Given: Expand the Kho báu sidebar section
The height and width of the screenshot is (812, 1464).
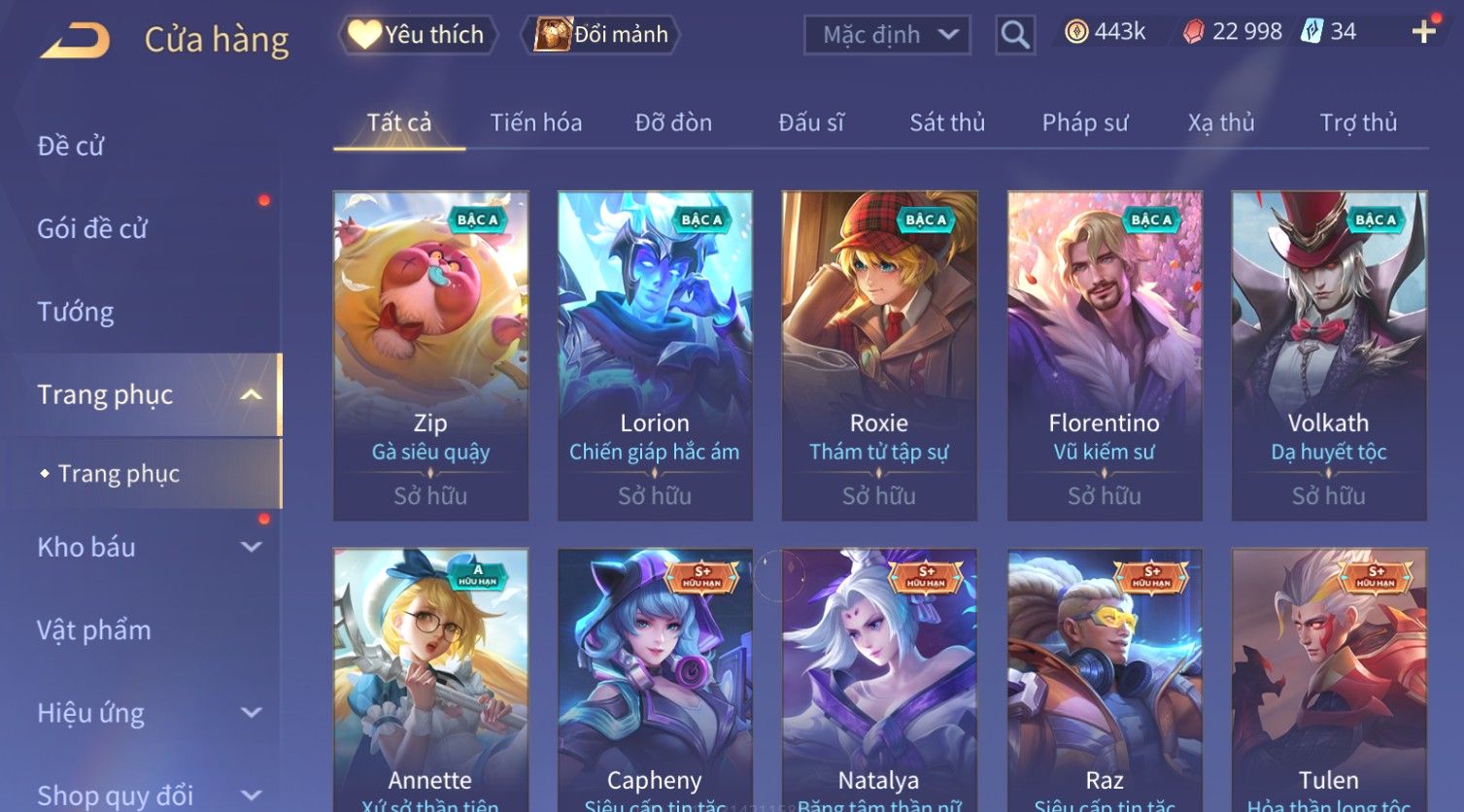Looking at the screenshot, I should click(x=252, y=547).
